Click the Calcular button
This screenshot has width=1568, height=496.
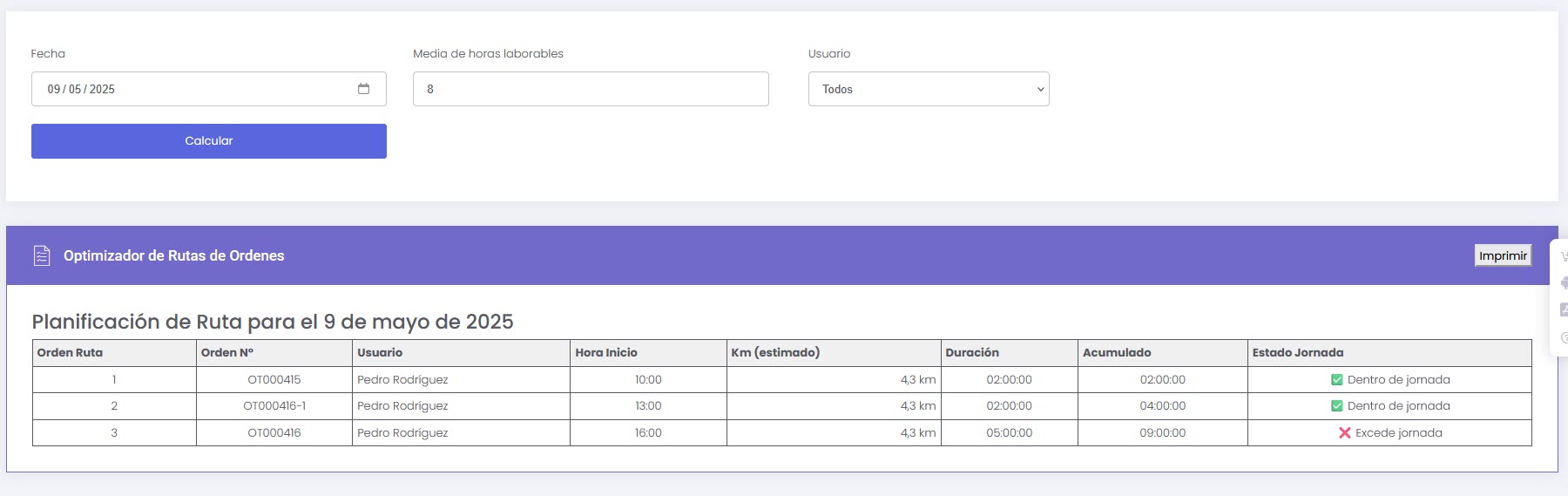[209, 141]
